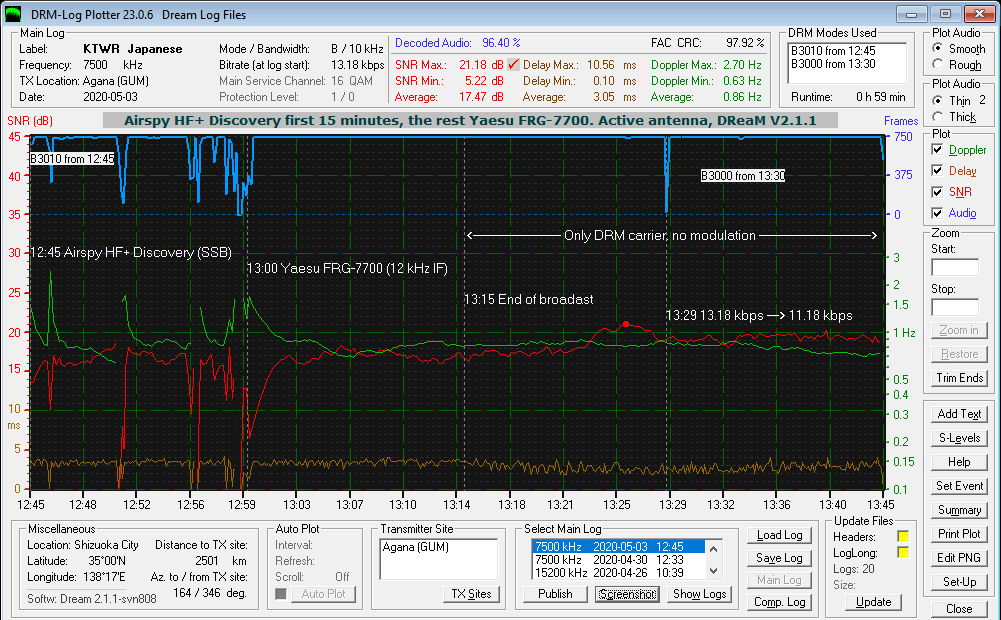Click the 13:00 Yaesu FRG-7700 annotation

pyautogui.click(x=347, y=268)
